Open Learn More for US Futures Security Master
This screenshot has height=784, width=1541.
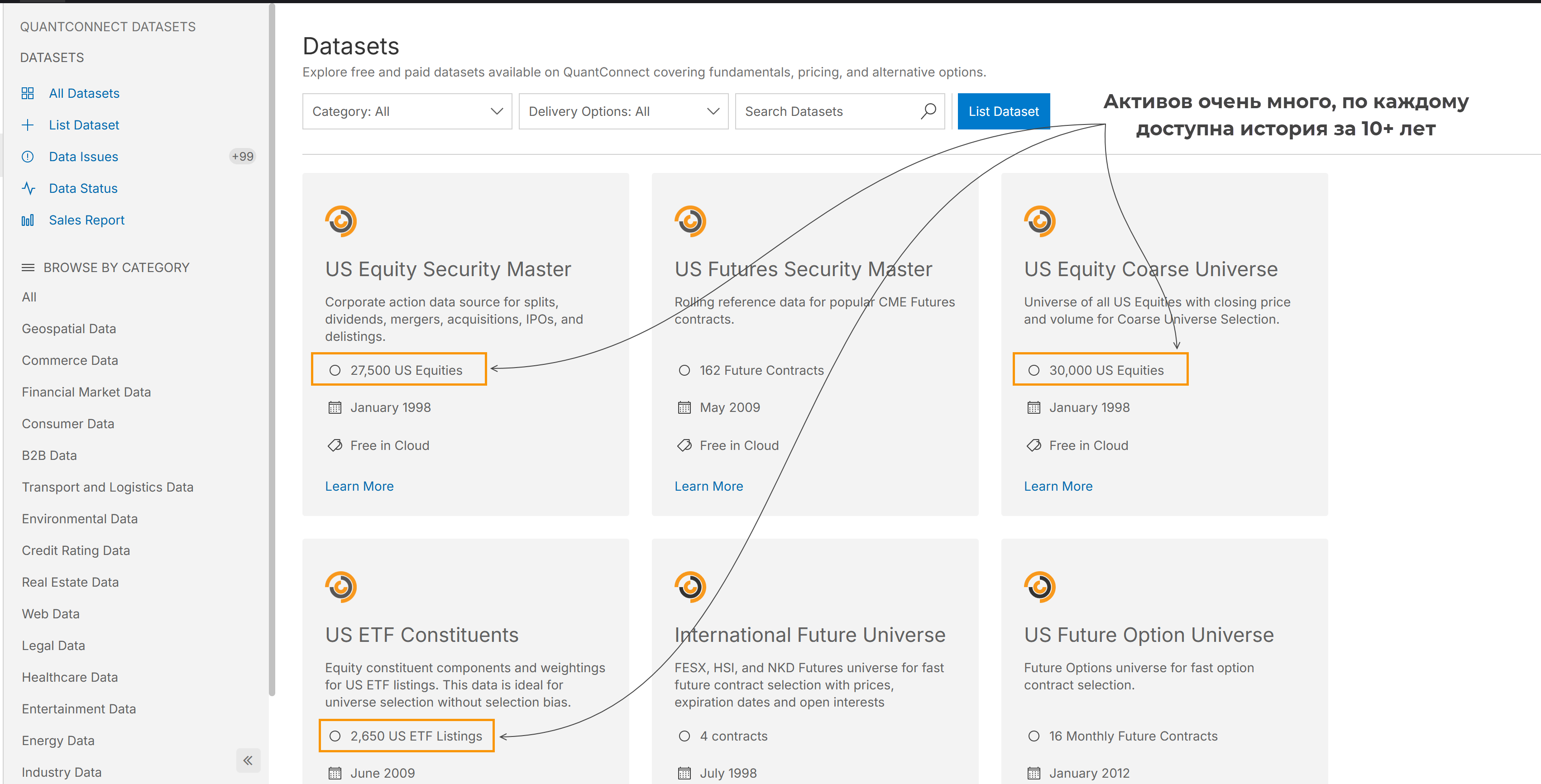(x=708, y=486)
